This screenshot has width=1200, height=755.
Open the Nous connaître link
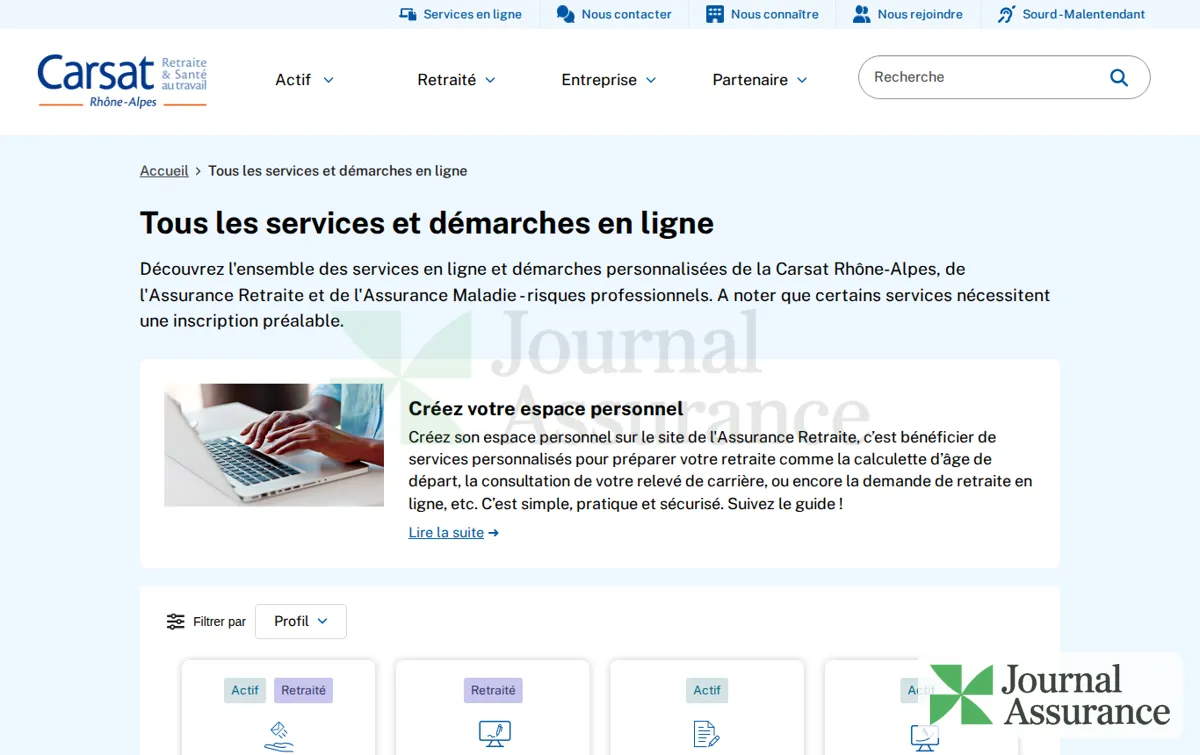click(x=762, y=14)
